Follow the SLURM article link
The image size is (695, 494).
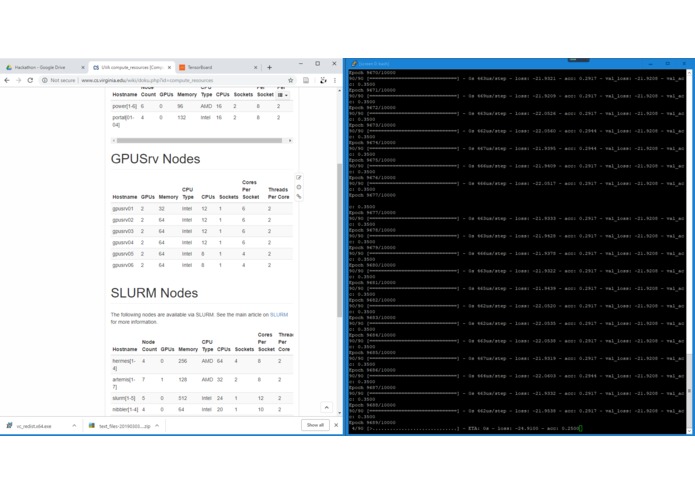pos(279,315)
